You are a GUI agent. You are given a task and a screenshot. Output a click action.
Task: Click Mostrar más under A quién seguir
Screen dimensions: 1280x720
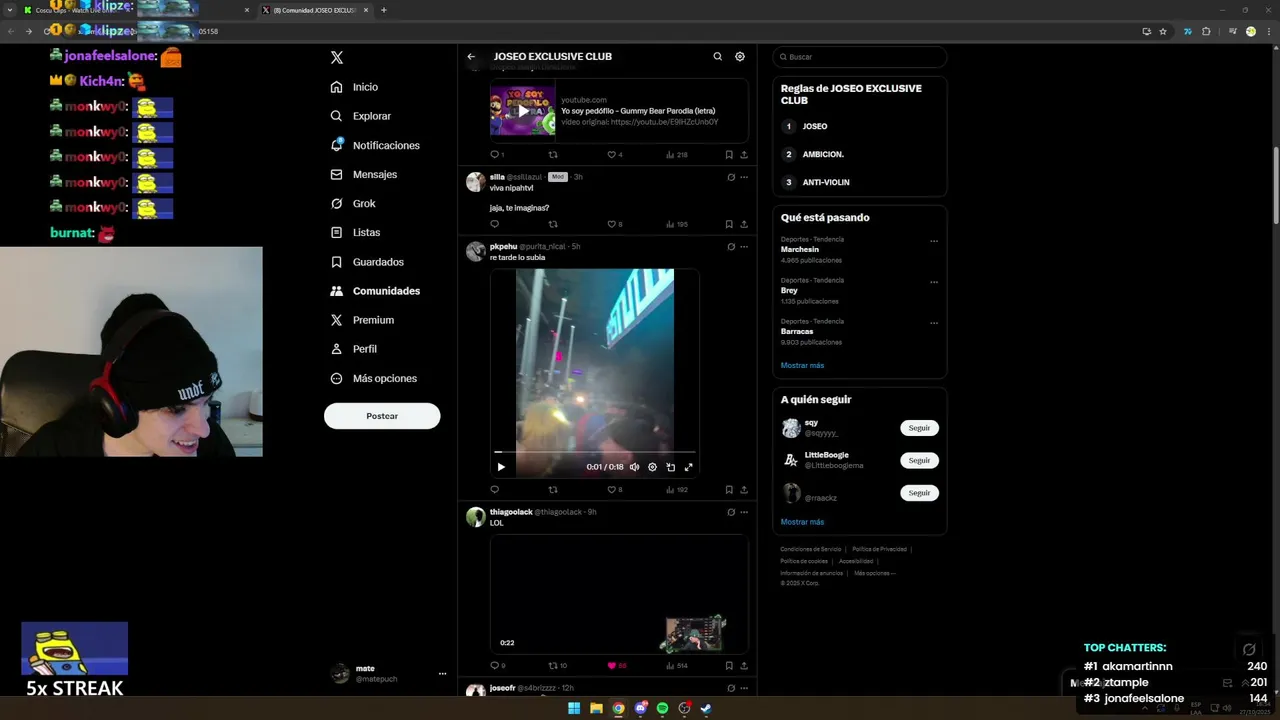click(802, 522)
